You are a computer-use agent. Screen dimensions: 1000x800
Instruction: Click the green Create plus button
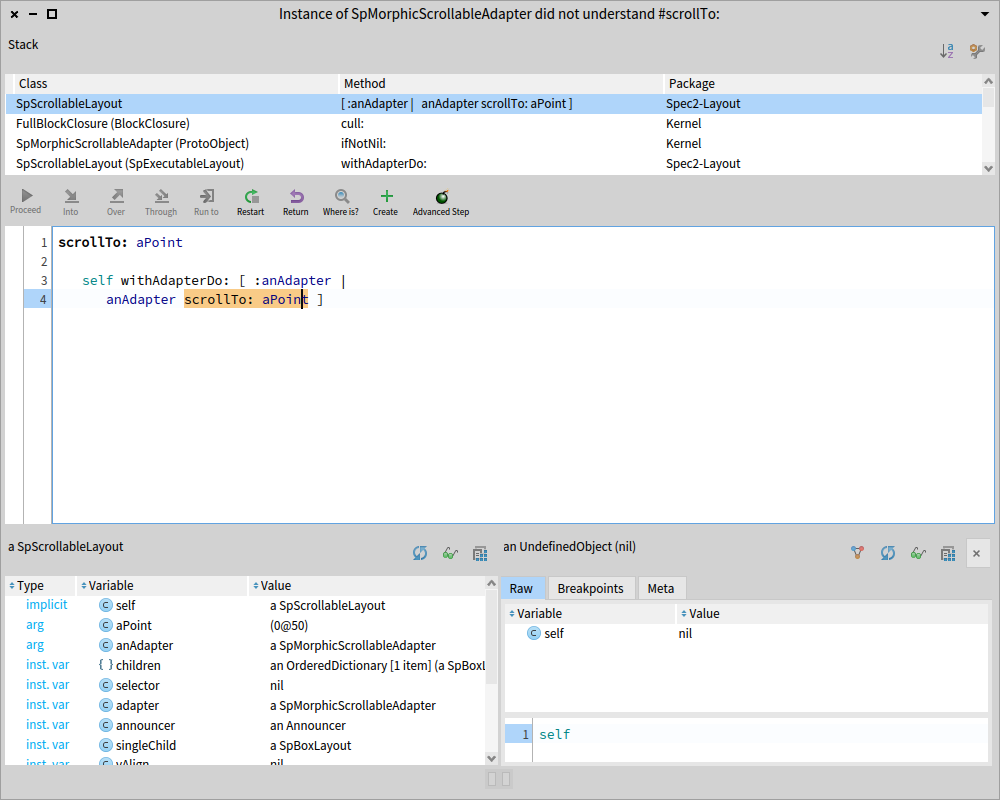(386, 202)
